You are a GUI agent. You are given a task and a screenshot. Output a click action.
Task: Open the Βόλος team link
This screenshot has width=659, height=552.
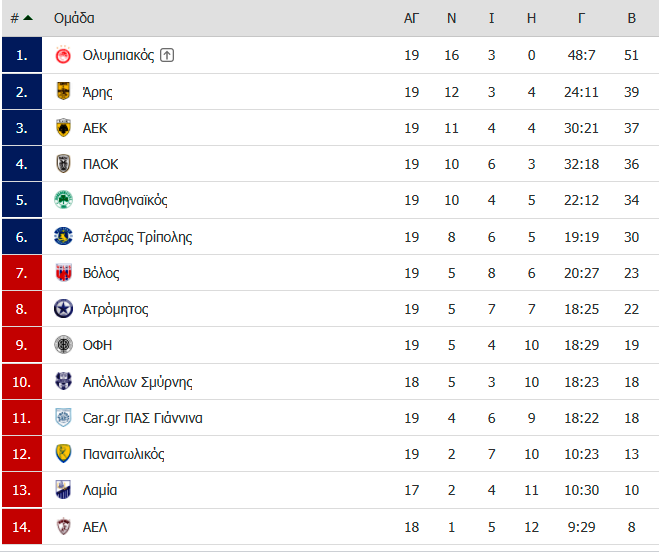[101, 273]
